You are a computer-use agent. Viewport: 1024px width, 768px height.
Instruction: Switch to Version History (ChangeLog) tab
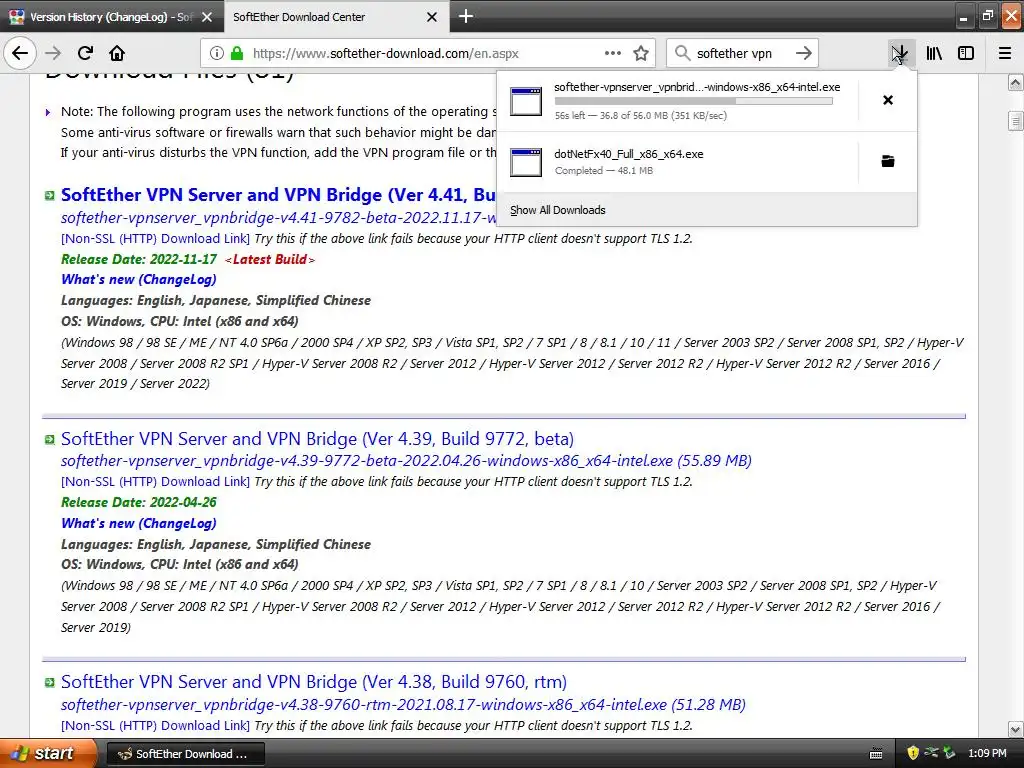point(111,17)
